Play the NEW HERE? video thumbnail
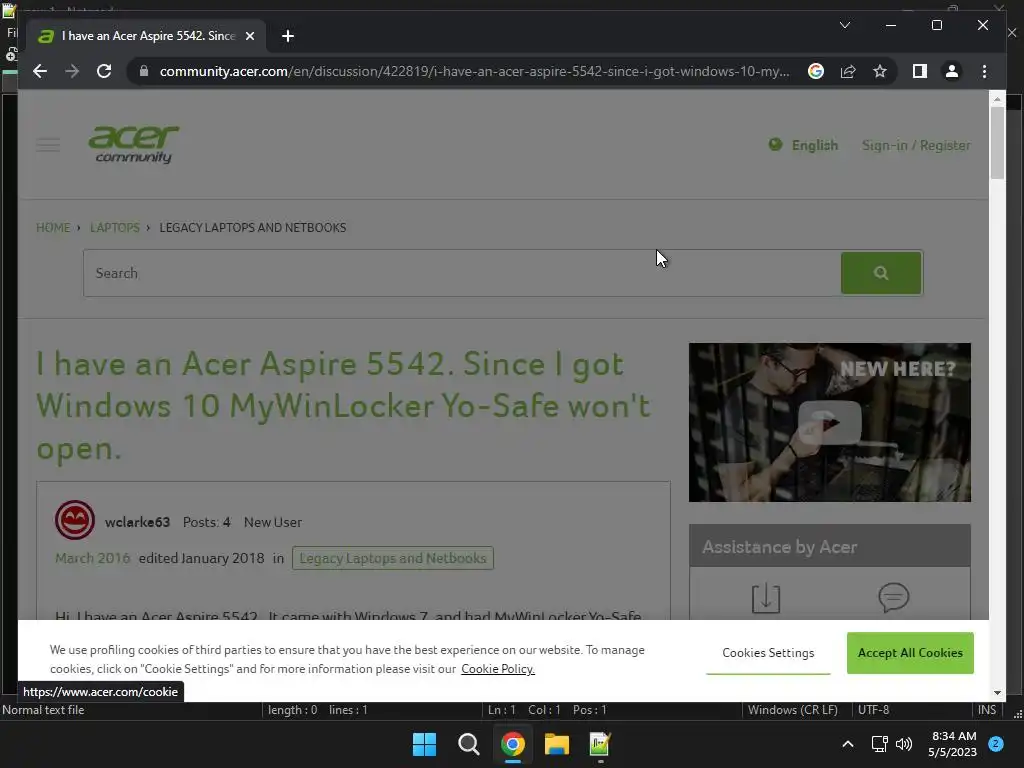Viewport: 1024px width, 768px height. coord(829,423)
